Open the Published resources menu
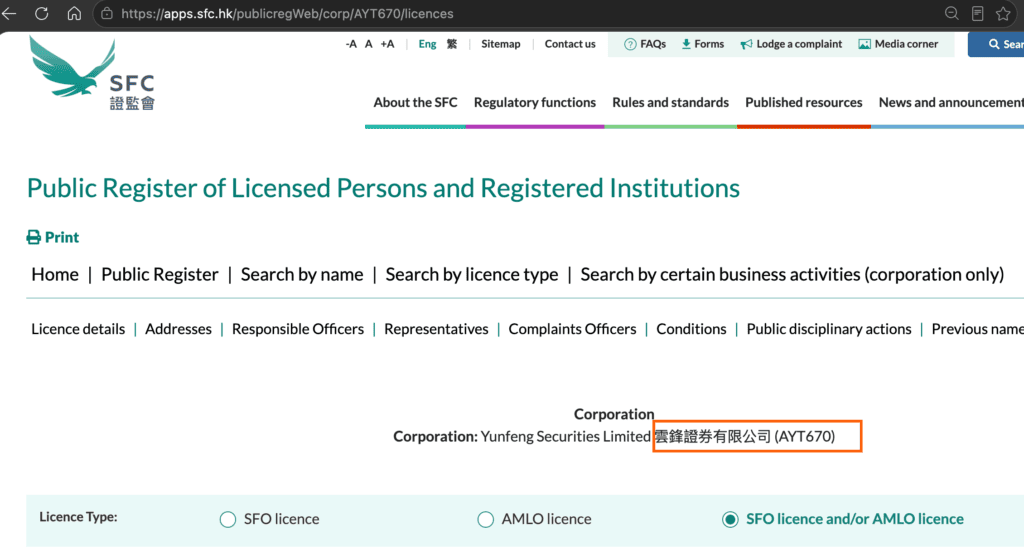The width and height of the screenshot is (1024, 554). pyautogui.click(x=803, y=103)
